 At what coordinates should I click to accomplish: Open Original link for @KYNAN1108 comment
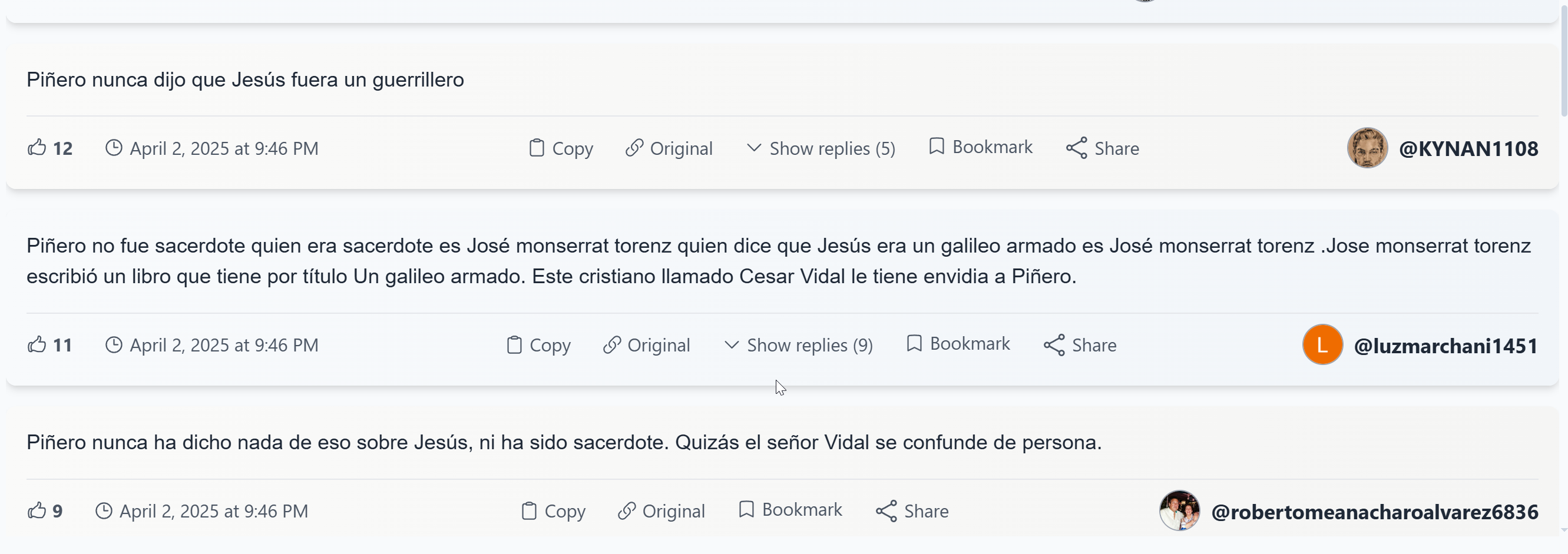[x=669, y=148]
